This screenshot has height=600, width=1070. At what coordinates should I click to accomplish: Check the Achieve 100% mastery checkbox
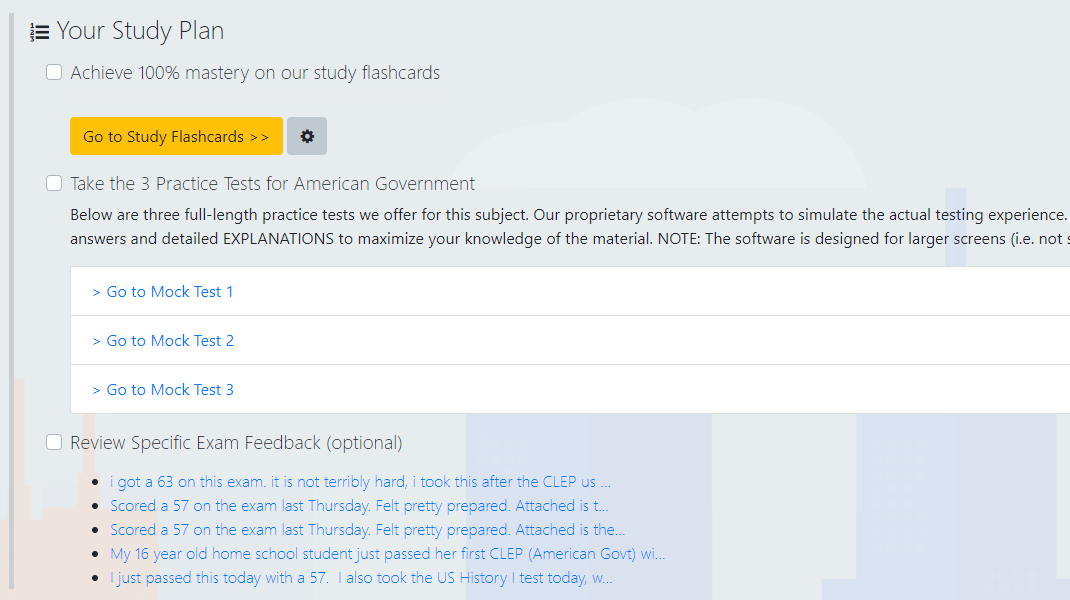click(x=54, y=72)
